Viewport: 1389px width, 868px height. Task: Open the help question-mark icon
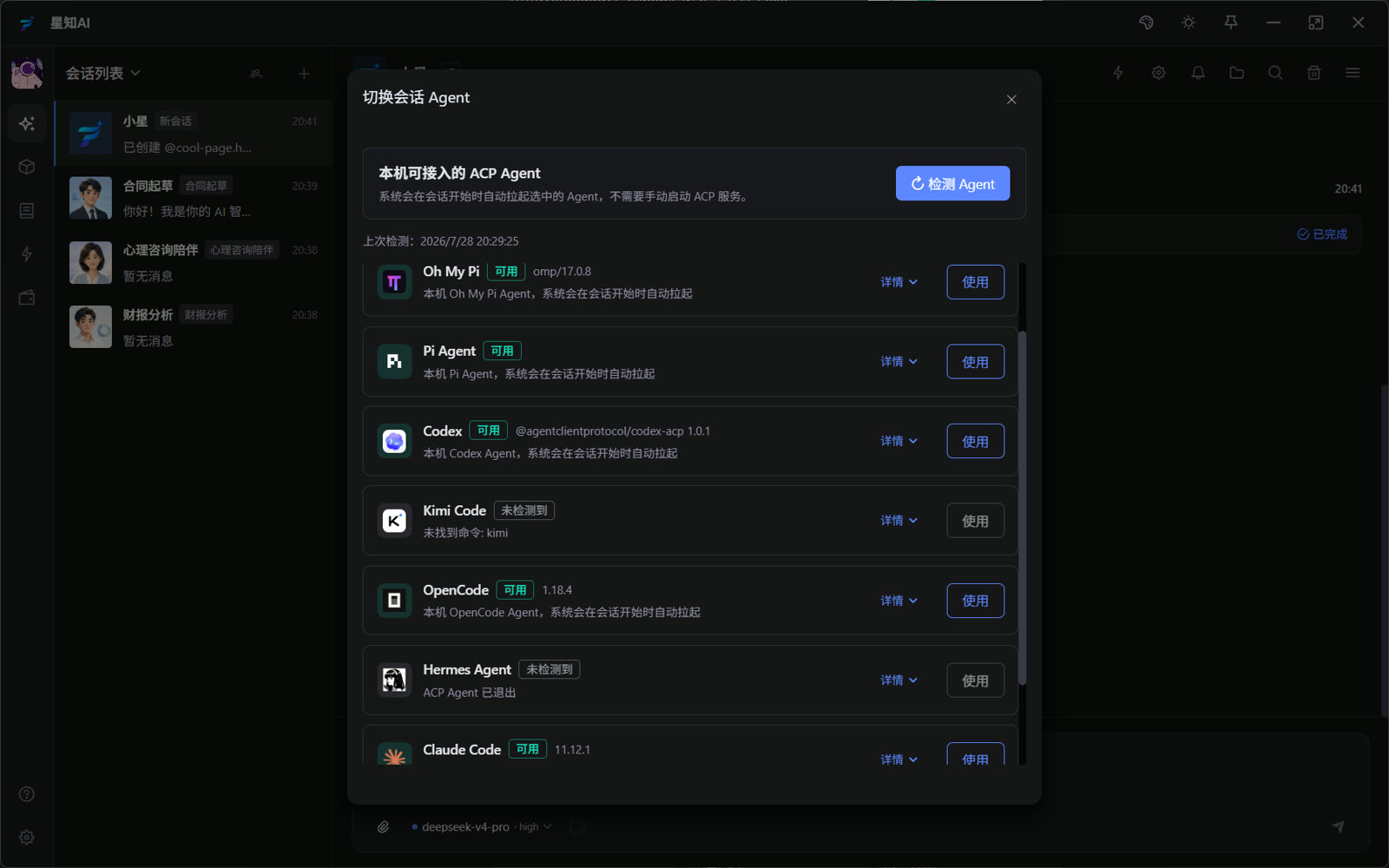(27, 794)
